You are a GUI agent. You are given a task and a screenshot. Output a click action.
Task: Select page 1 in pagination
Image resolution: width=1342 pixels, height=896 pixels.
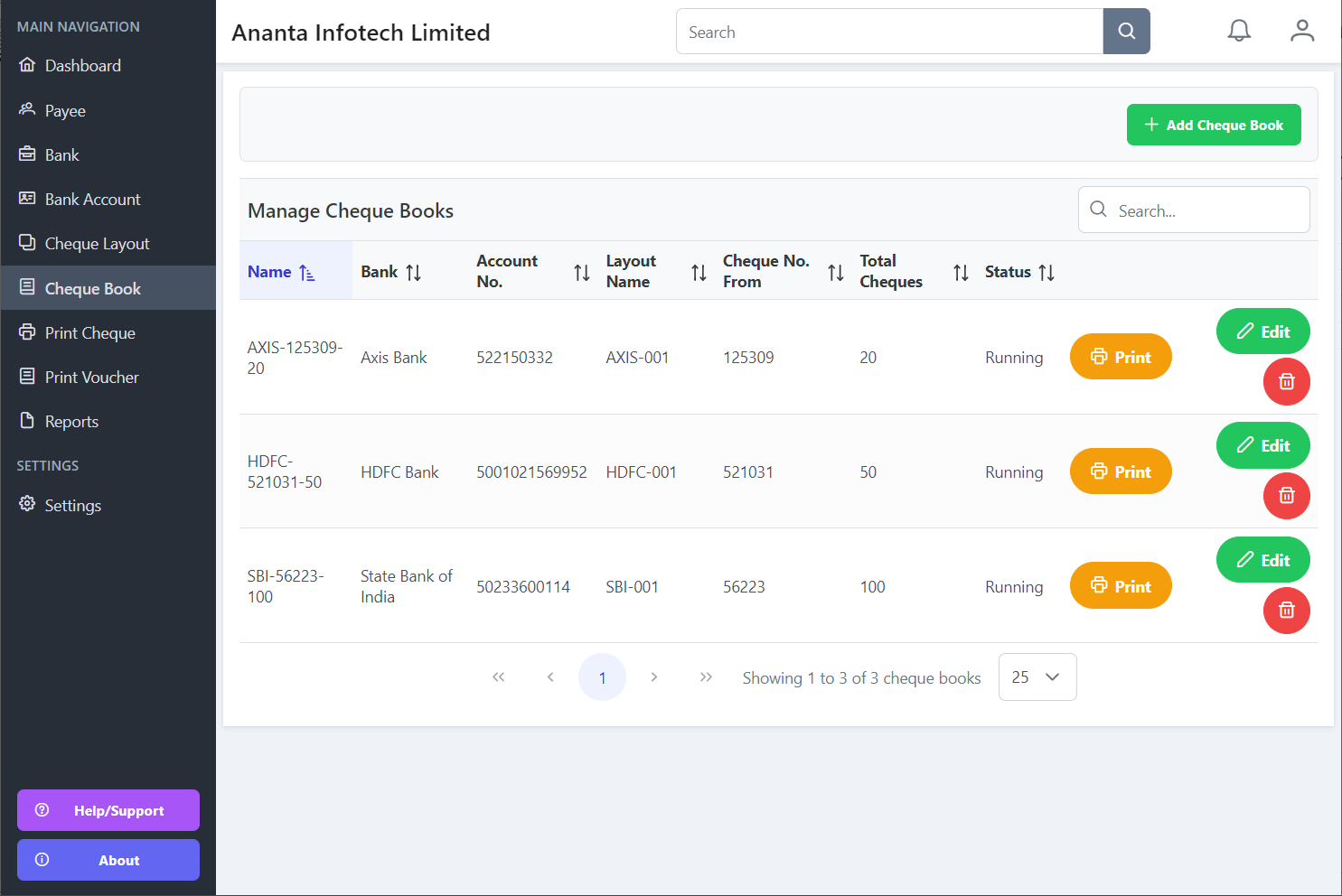[603, 677]
